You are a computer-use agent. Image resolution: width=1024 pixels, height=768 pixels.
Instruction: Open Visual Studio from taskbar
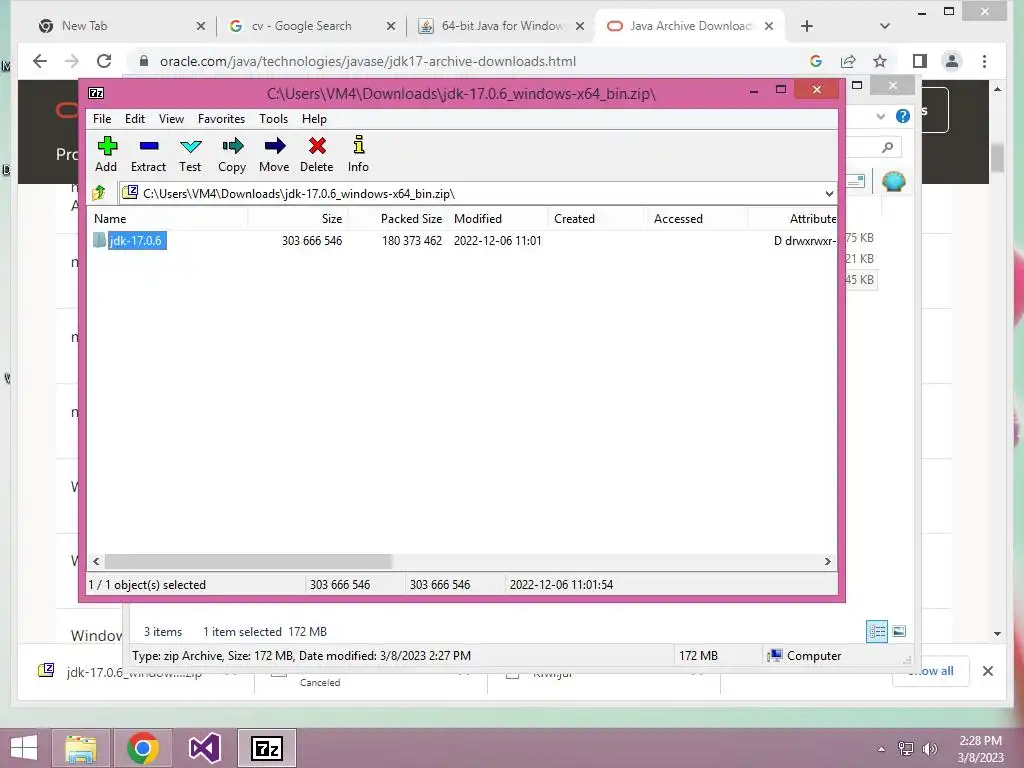[x=204, y=748]
